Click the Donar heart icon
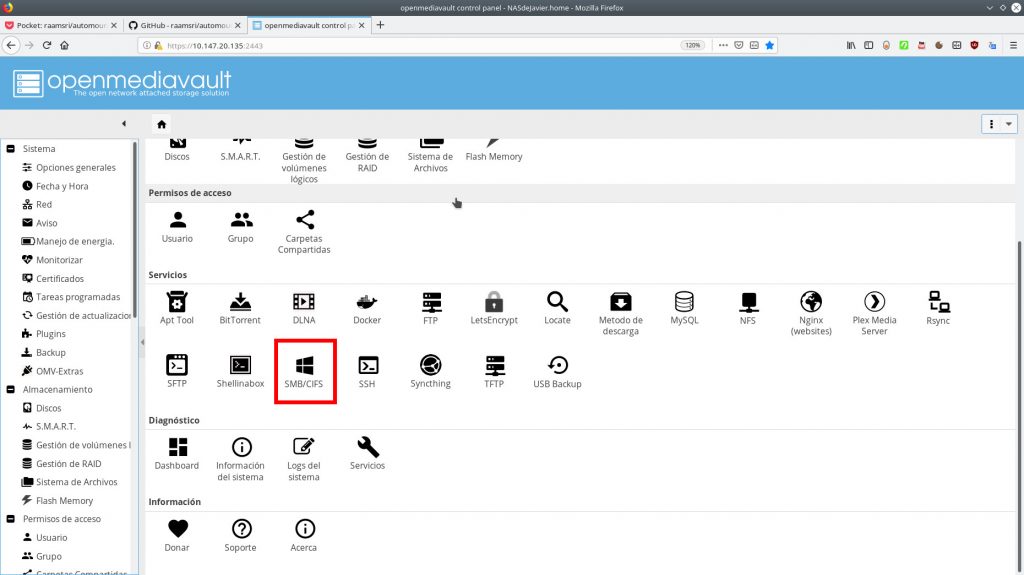 coord(177,535)
